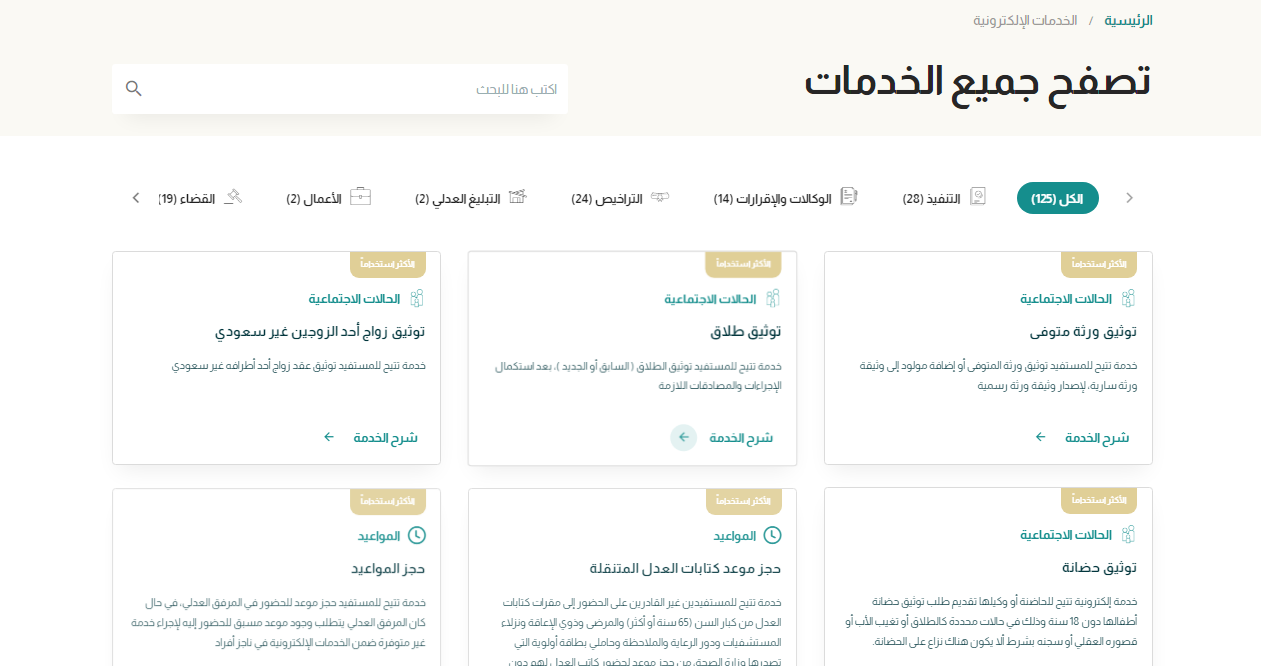The width and height of the screenshot is (1261, 666).
Task: Click the القضاء gavel icon
Action: click(233, 197)
